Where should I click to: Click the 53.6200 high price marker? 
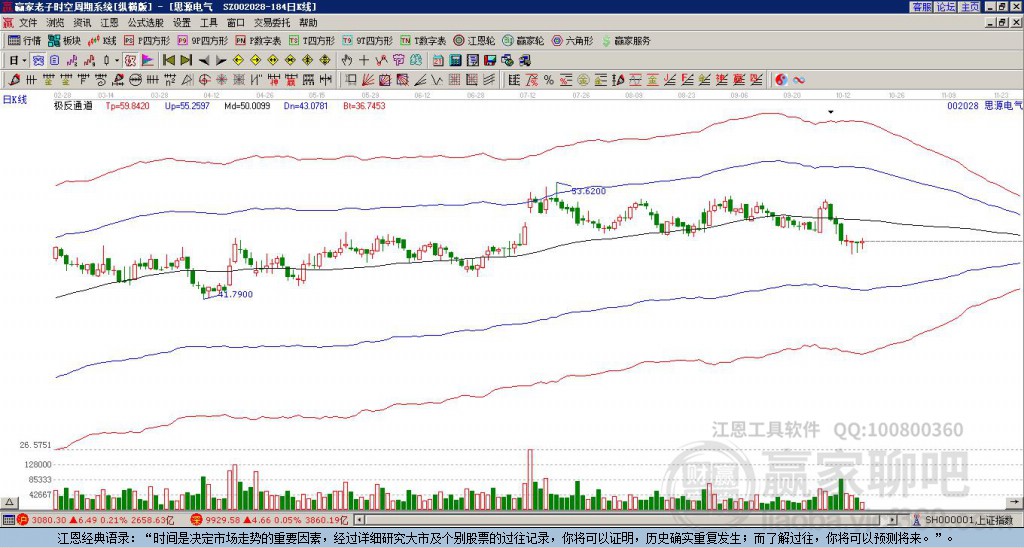(588, 191)
